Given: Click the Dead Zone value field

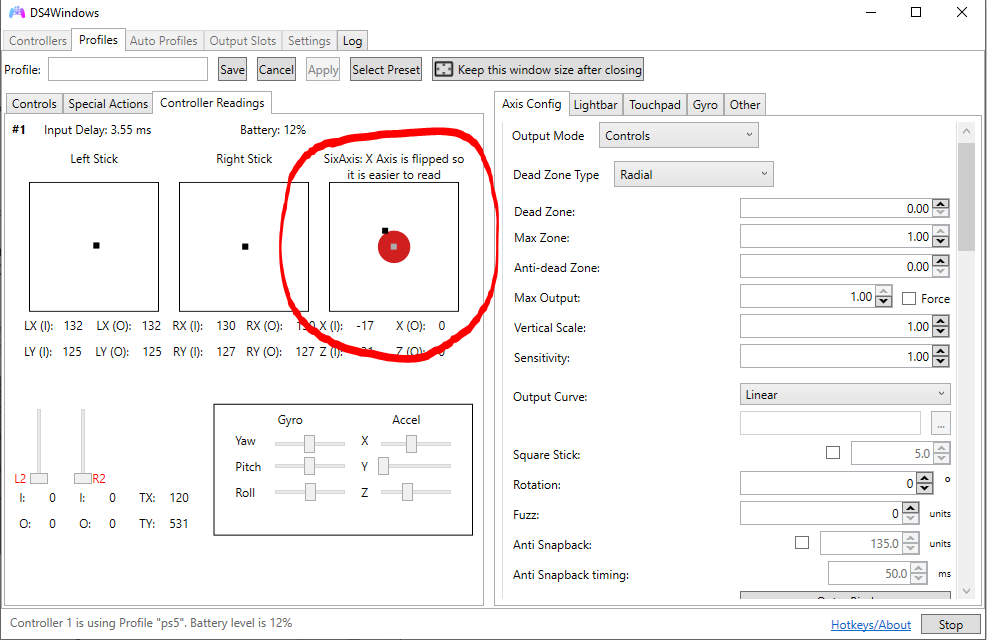Looking at the screenshot, I should [x=836, y=208].
